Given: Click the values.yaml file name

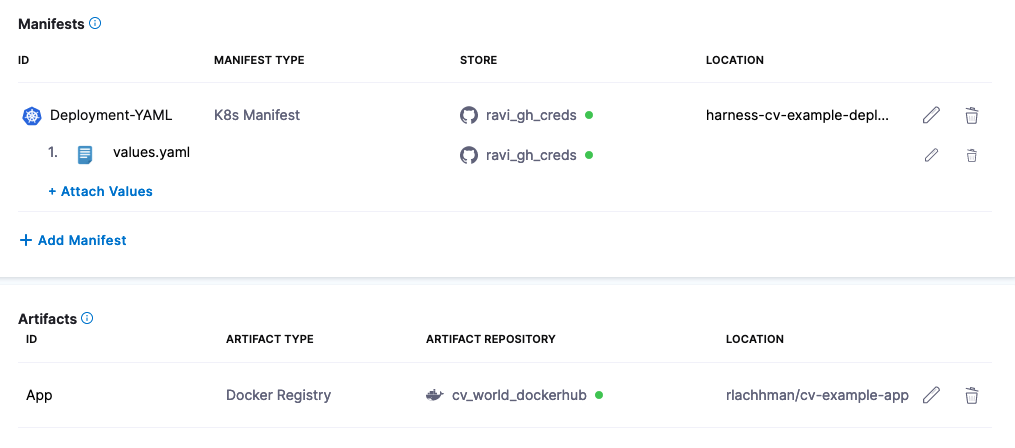Looking at the screenshot, I should [151, 153].
